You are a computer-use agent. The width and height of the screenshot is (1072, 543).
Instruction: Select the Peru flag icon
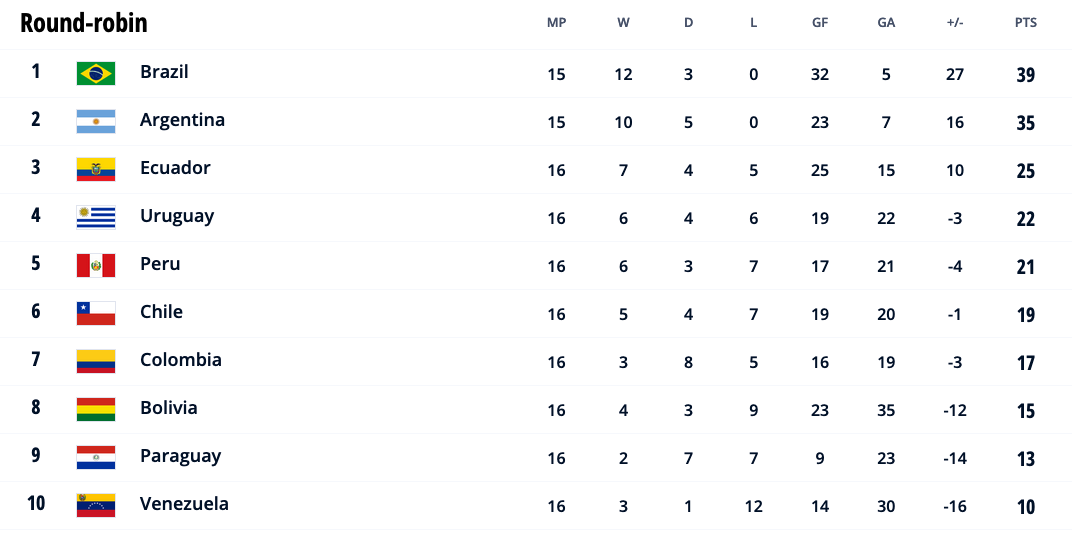coord(96,265)
